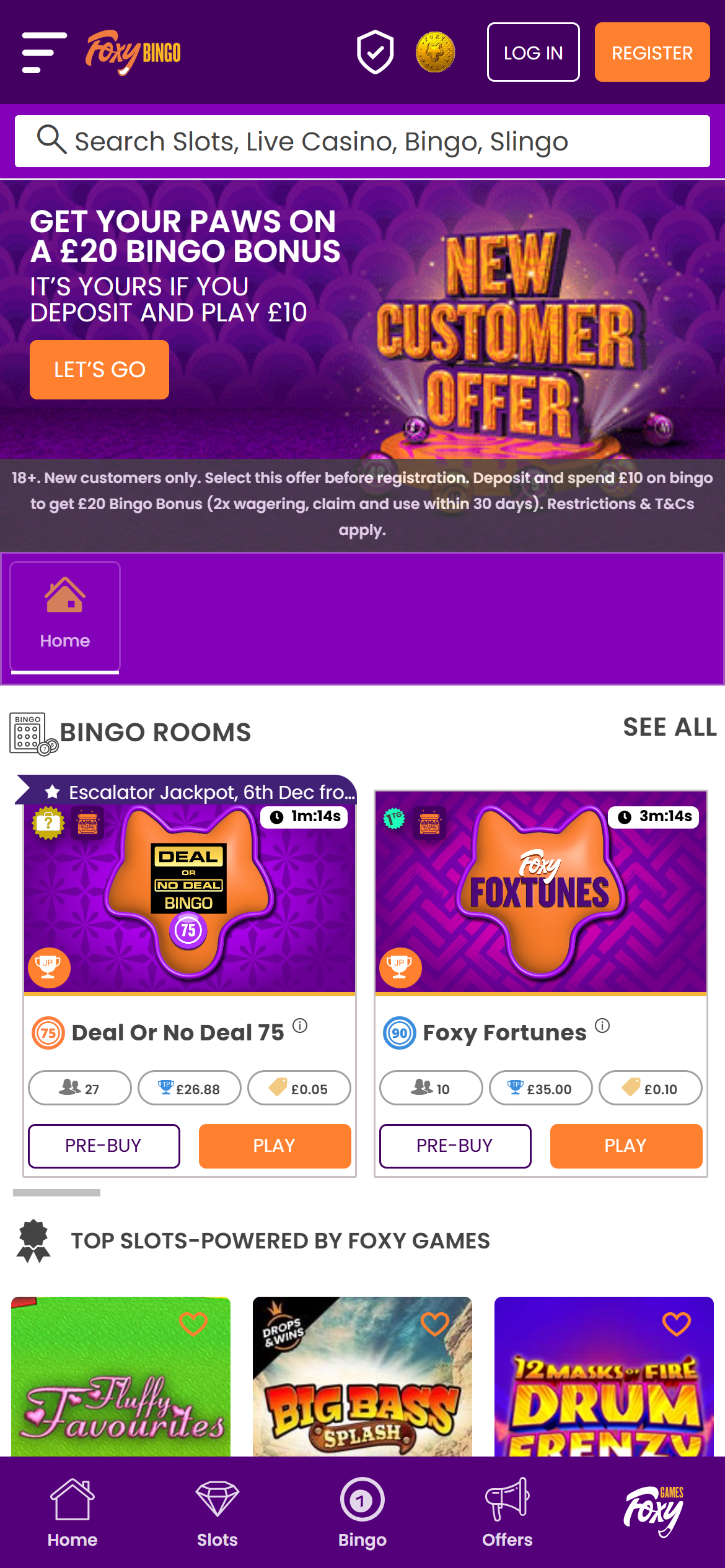Focus the Search Slots, Live Casino field

pyautogui.click(x=362, y=141)
